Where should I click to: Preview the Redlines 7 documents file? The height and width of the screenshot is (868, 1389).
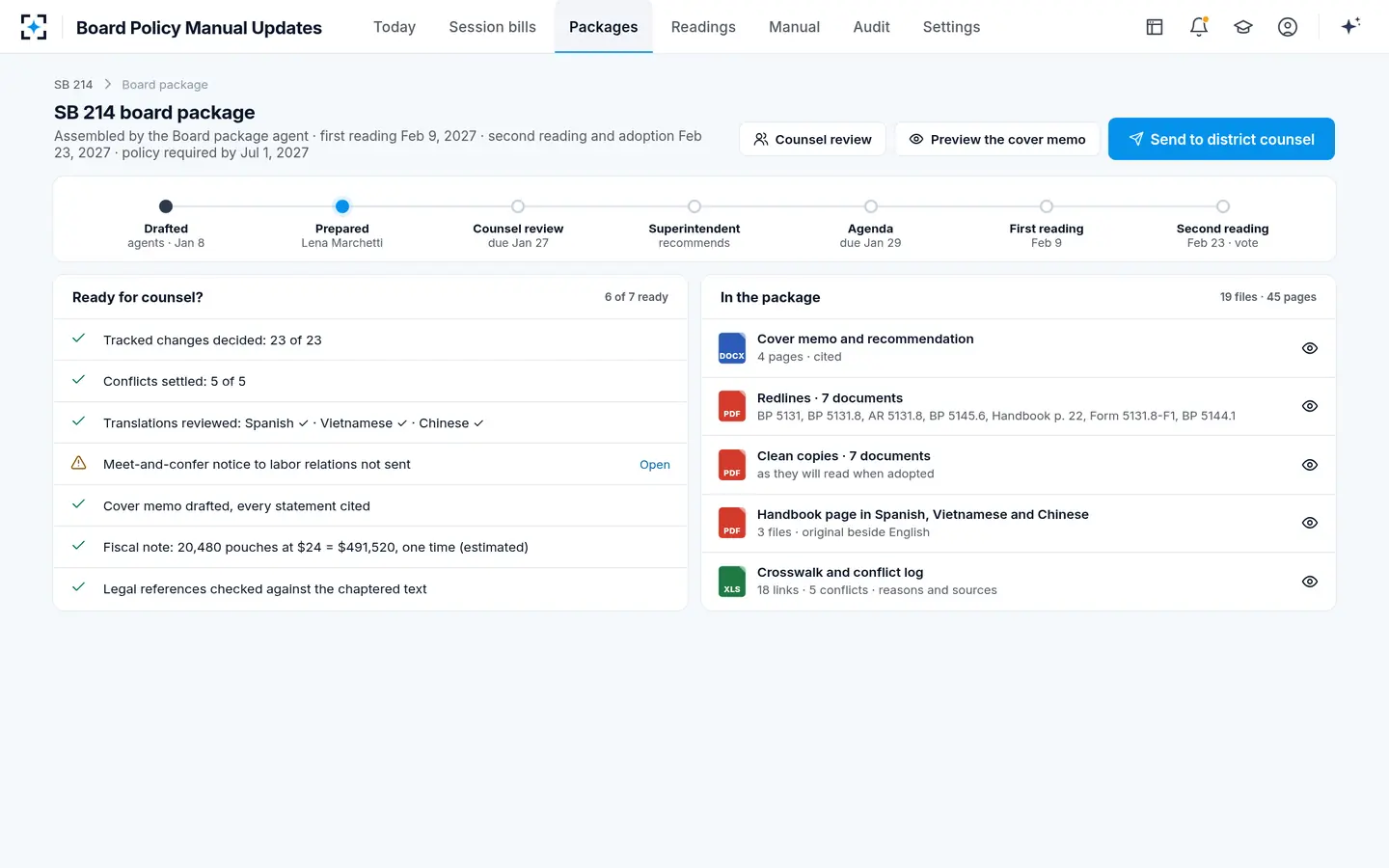click(1310, 406)
